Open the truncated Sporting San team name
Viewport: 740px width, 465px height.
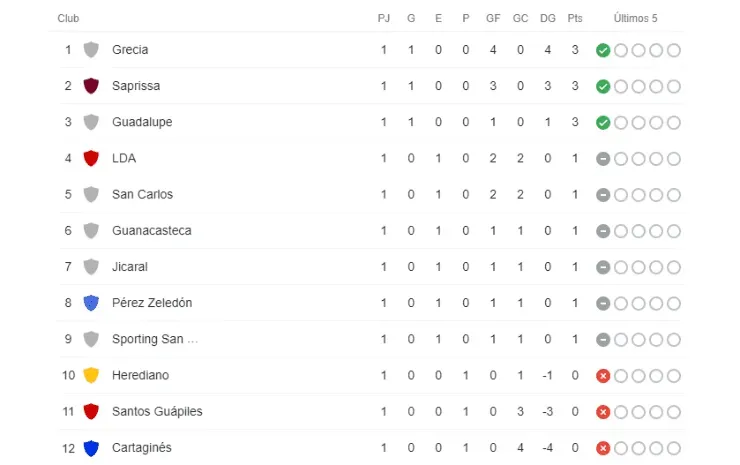tap(155, 339)
